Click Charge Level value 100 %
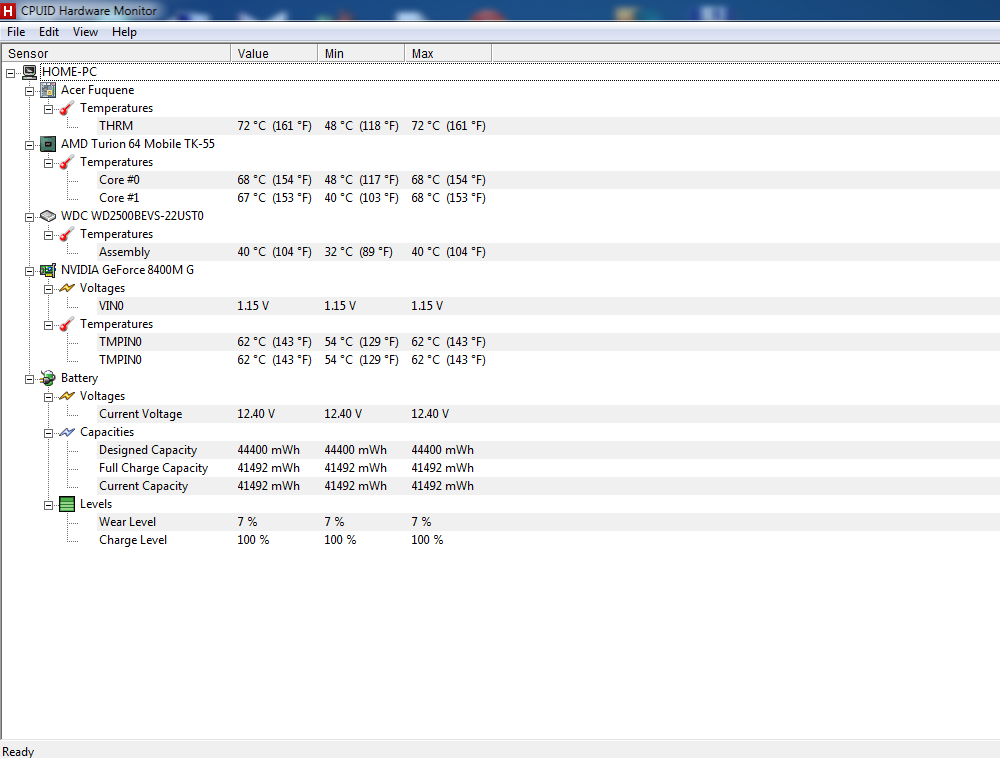1000x758 pixels. tap(253, 540)
